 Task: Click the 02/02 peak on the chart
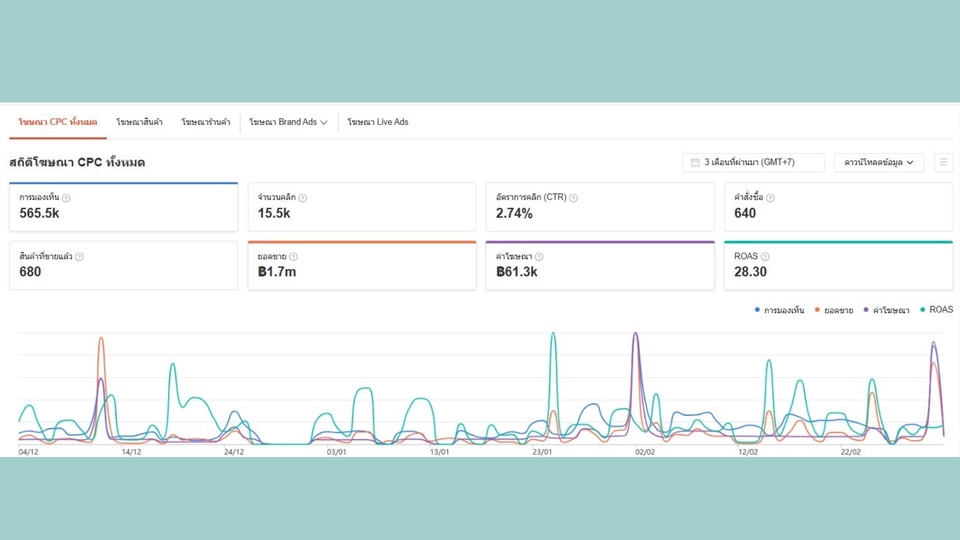[x=636, y=334]
